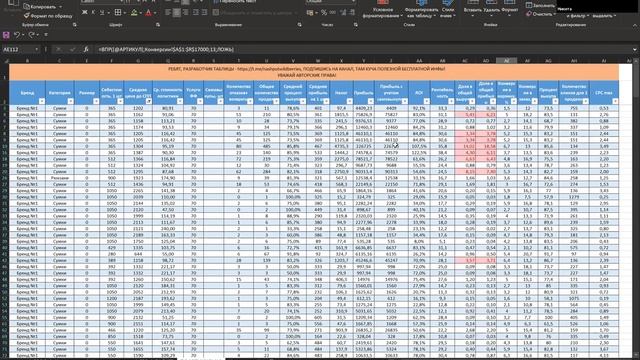The height and width of the screenshot is (360, 640).
Task: Open font group dialog launcher
Action: pyautogui.click(x=158, y=25)
